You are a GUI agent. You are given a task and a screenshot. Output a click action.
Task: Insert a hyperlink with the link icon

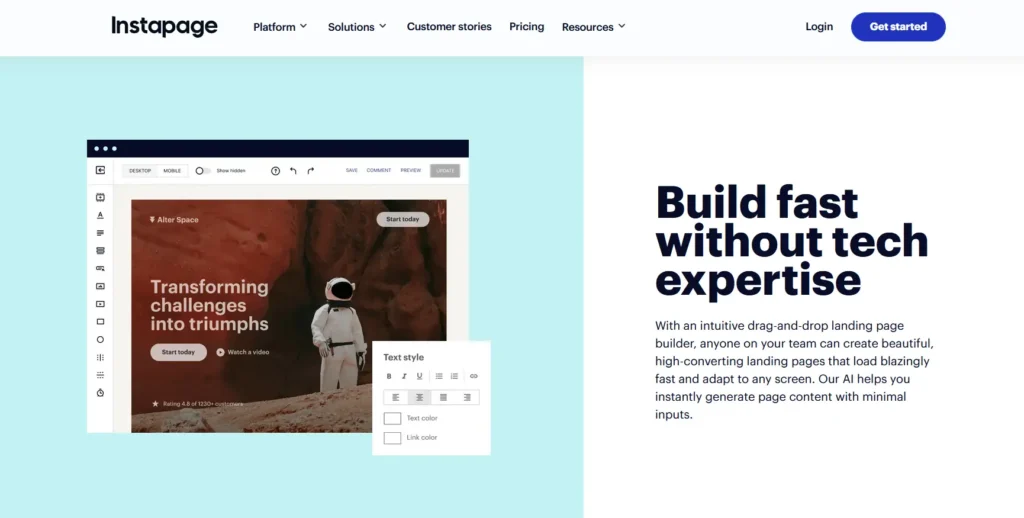474,376
